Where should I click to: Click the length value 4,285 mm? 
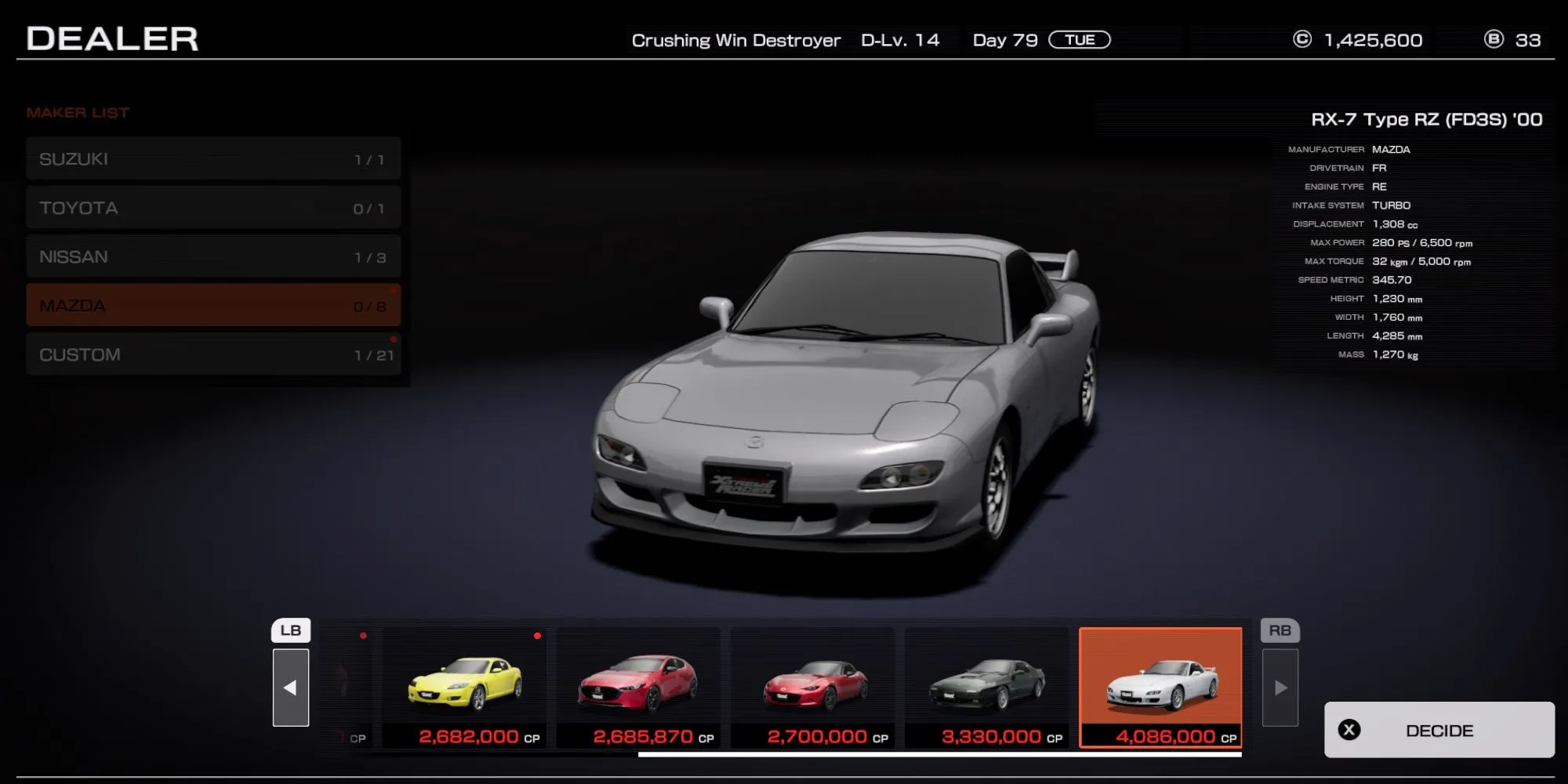tap(1397, 336)
